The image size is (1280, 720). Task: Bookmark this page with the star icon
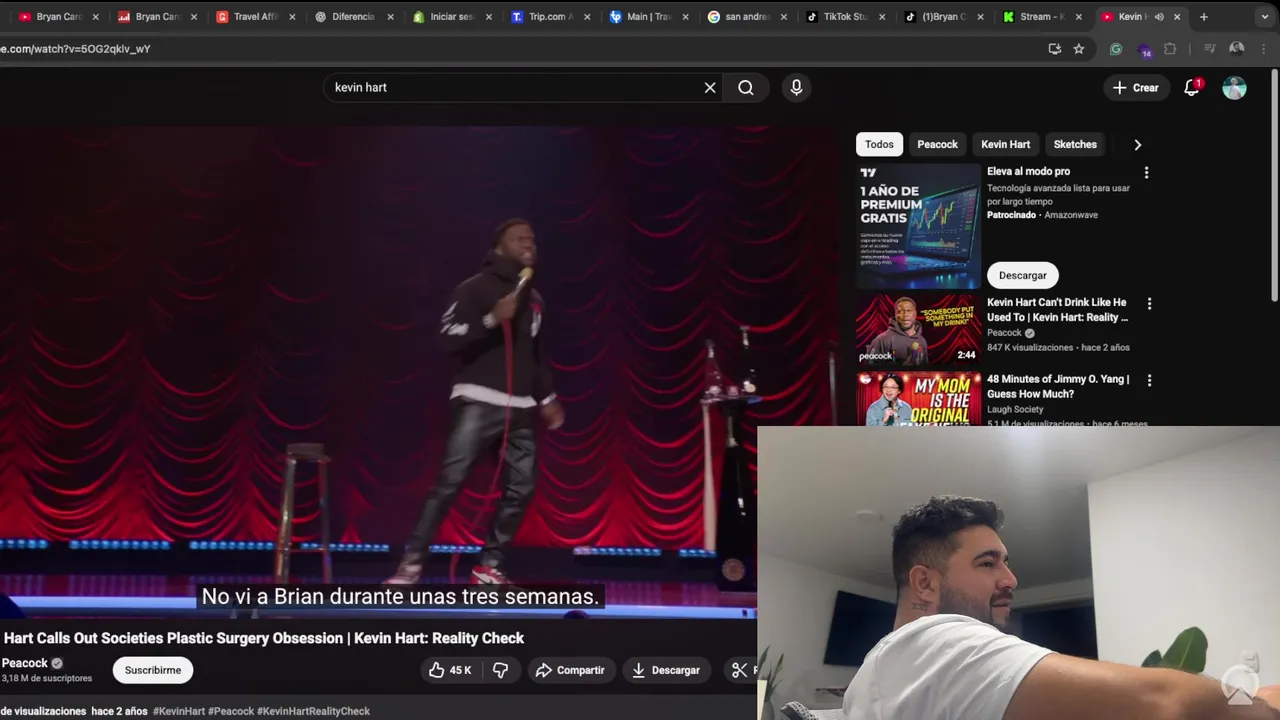pos(1079,49)
